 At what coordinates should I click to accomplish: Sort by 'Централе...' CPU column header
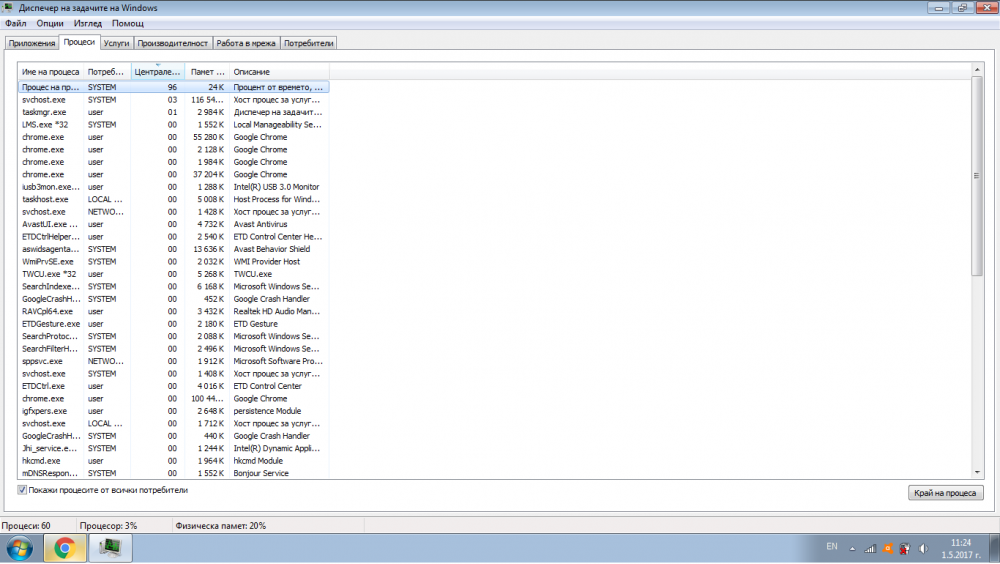(158, 72)
